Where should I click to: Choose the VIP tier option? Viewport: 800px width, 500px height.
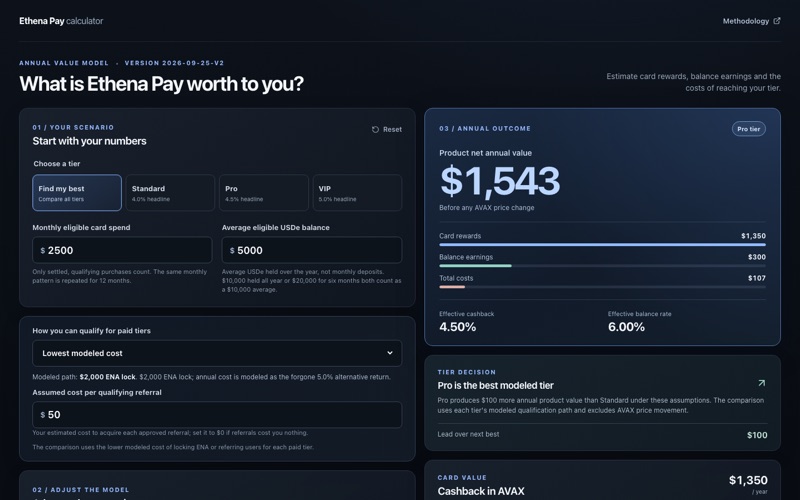(357, 193)
